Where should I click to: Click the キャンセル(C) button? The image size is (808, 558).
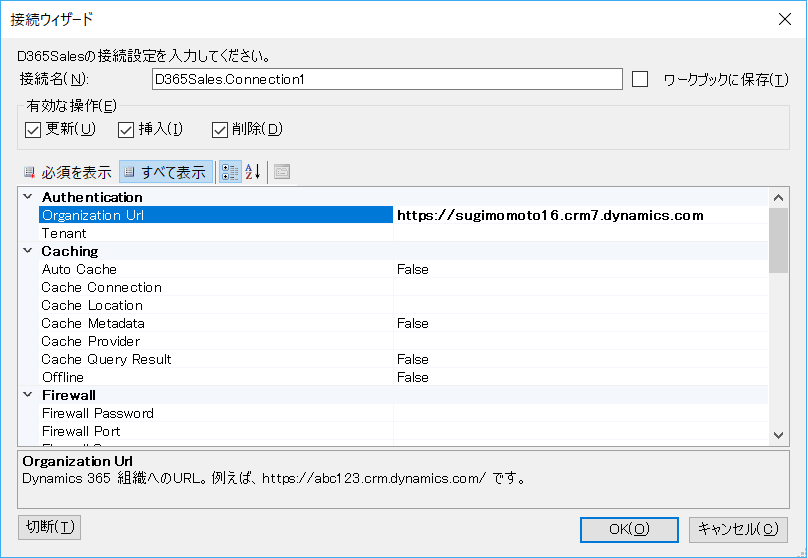[x=738, y=529]
